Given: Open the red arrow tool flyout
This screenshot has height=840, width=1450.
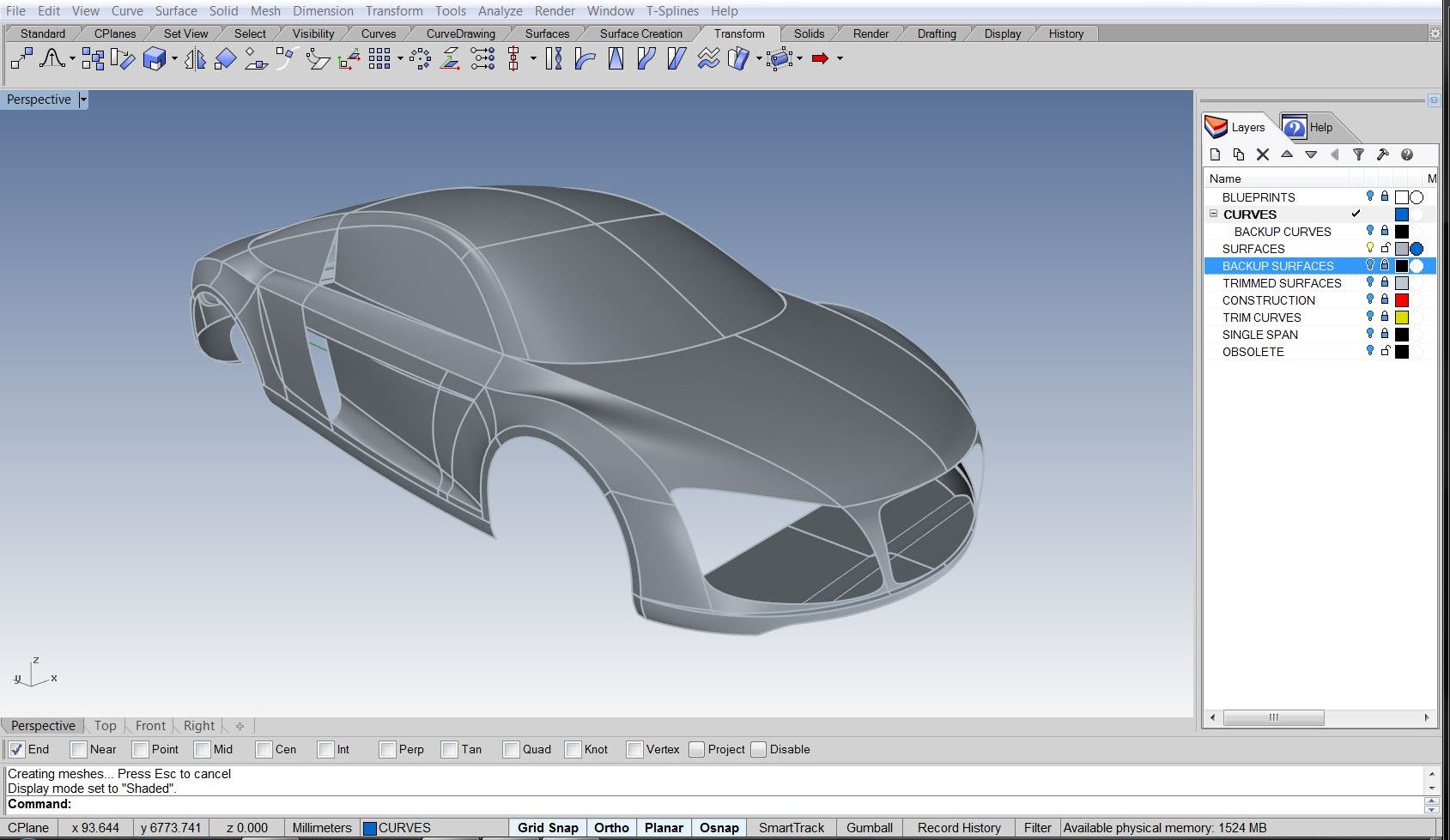Looking at the screenshot, I should 840,58.
